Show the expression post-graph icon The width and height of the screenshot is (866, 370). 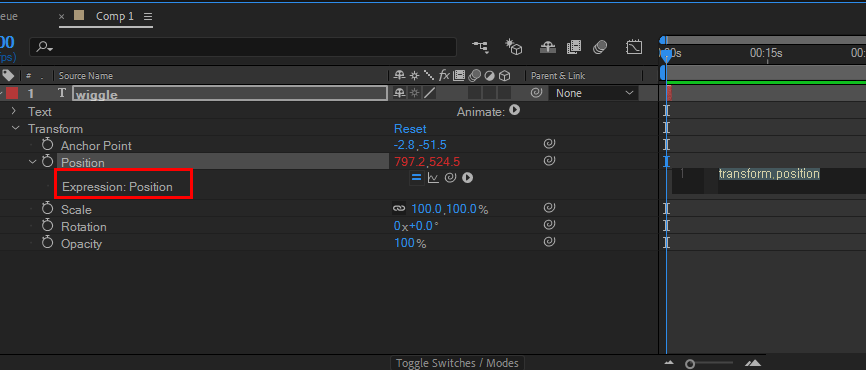[x=433, y=178]
